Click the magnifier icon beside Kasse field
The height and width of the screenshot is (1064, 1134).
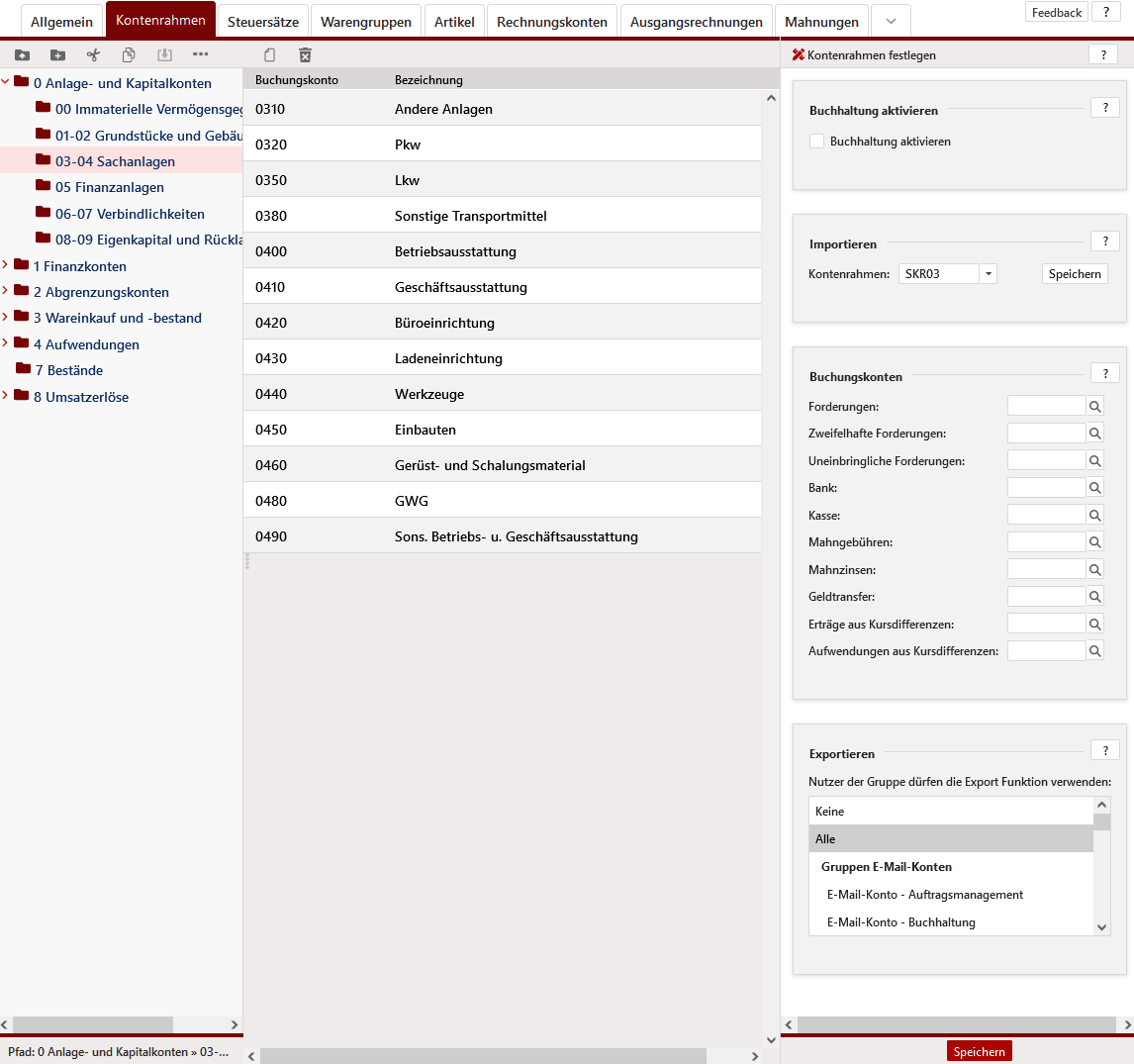click(1094, 515)
